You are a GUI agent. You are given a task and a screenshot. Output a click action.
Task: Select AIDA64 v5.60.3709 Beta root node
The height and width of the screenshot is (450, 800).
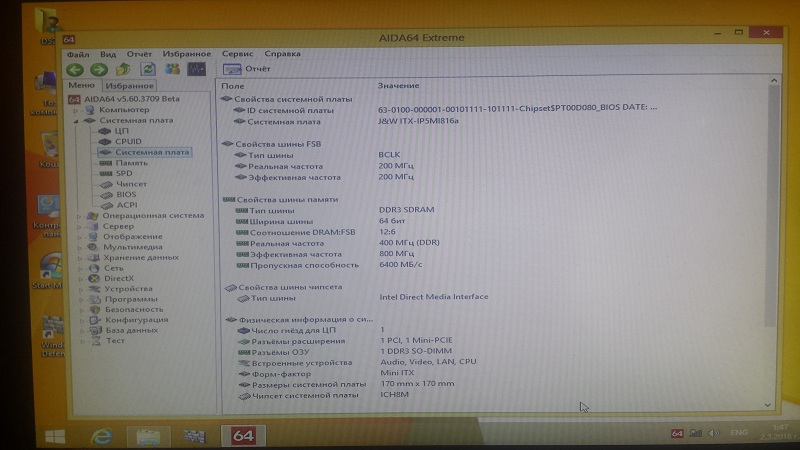coord(132,98)
